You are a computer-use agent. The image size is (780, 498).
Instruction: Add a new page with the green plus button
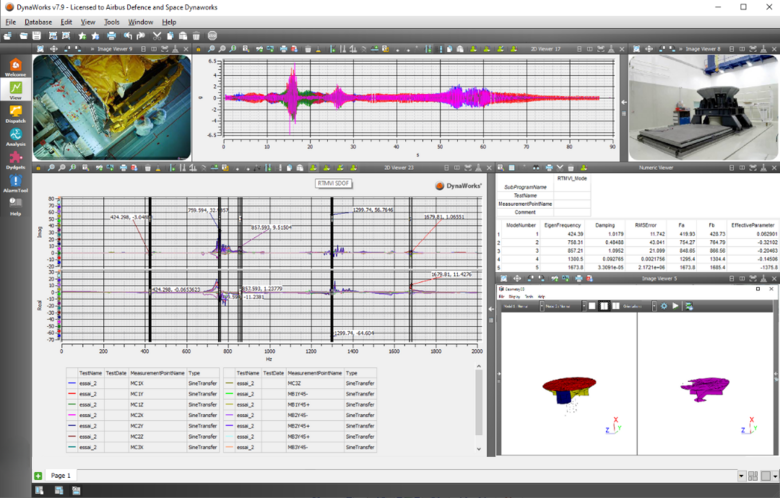[x=38, y=476]
